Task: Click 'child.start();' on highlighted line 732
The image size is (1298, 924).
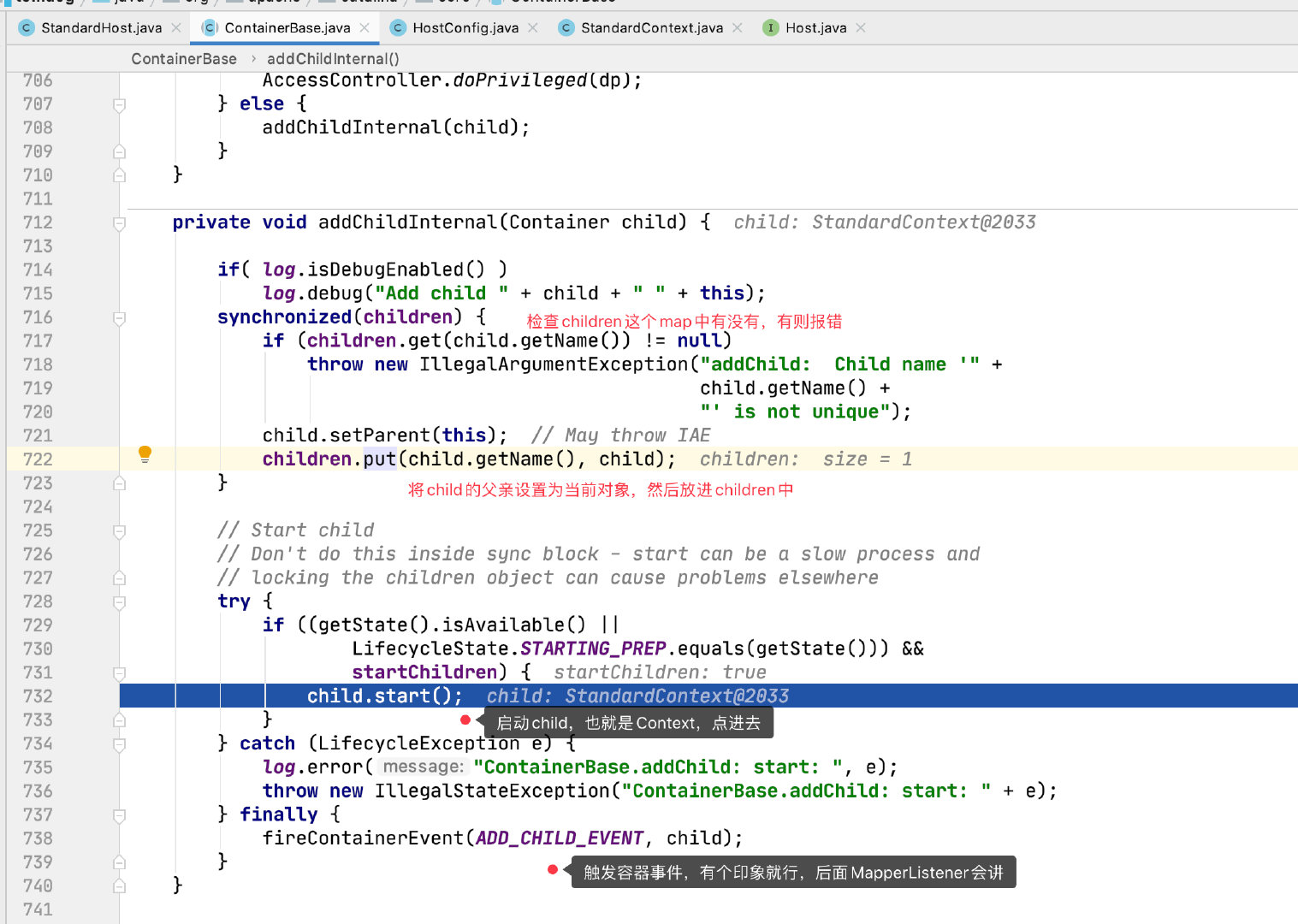Action: 385,696
